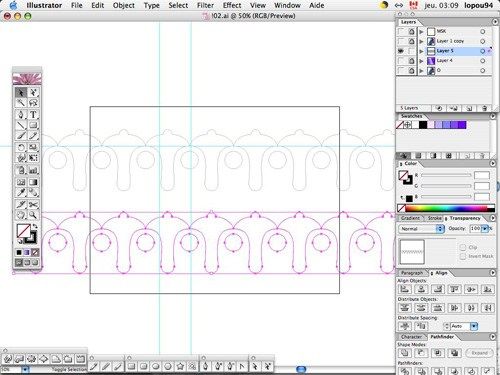Delete selected layer using the Layers trash icon

[x=485, y=108]
